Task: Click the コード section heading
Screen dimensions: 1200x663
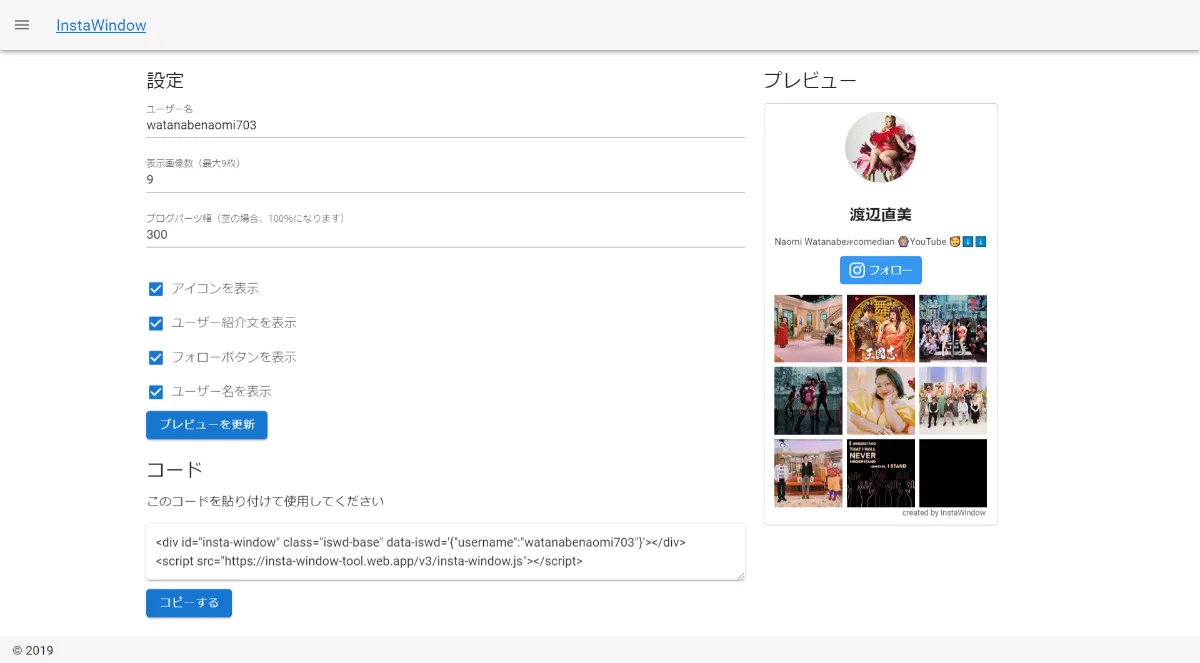Action: pyautogui.click(x=175, y=469)
